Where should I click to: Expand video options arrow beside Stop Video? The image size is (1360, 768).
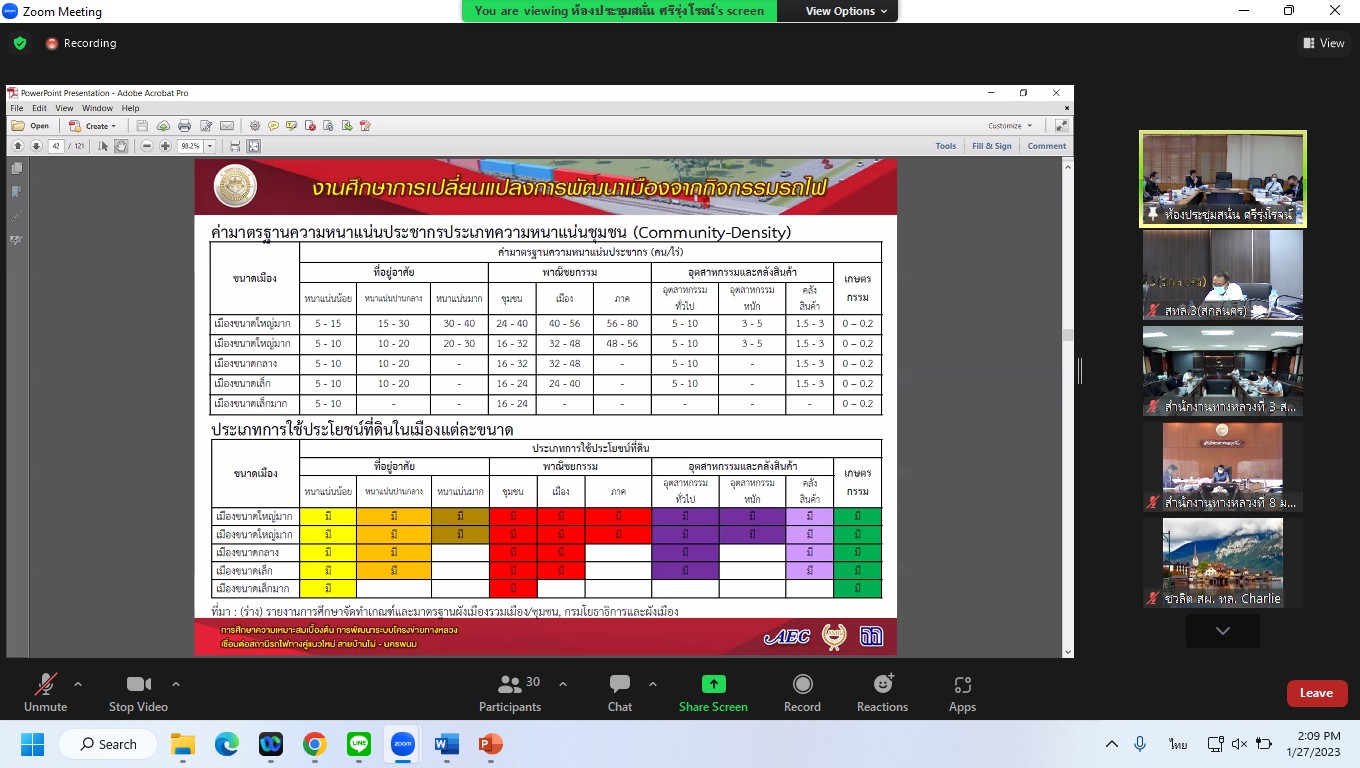point(176,684)
